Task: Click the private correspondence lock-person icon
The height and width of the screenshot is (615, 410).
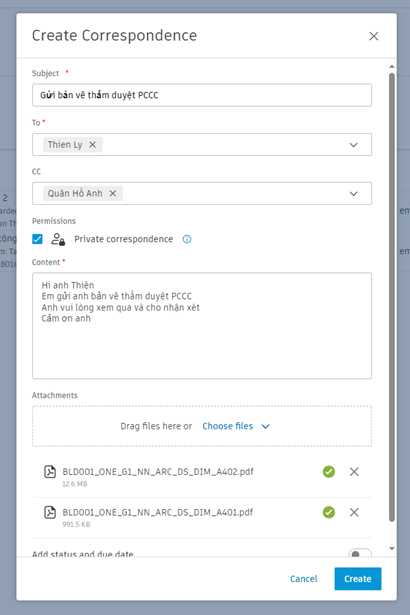Action: pos(58,239)
